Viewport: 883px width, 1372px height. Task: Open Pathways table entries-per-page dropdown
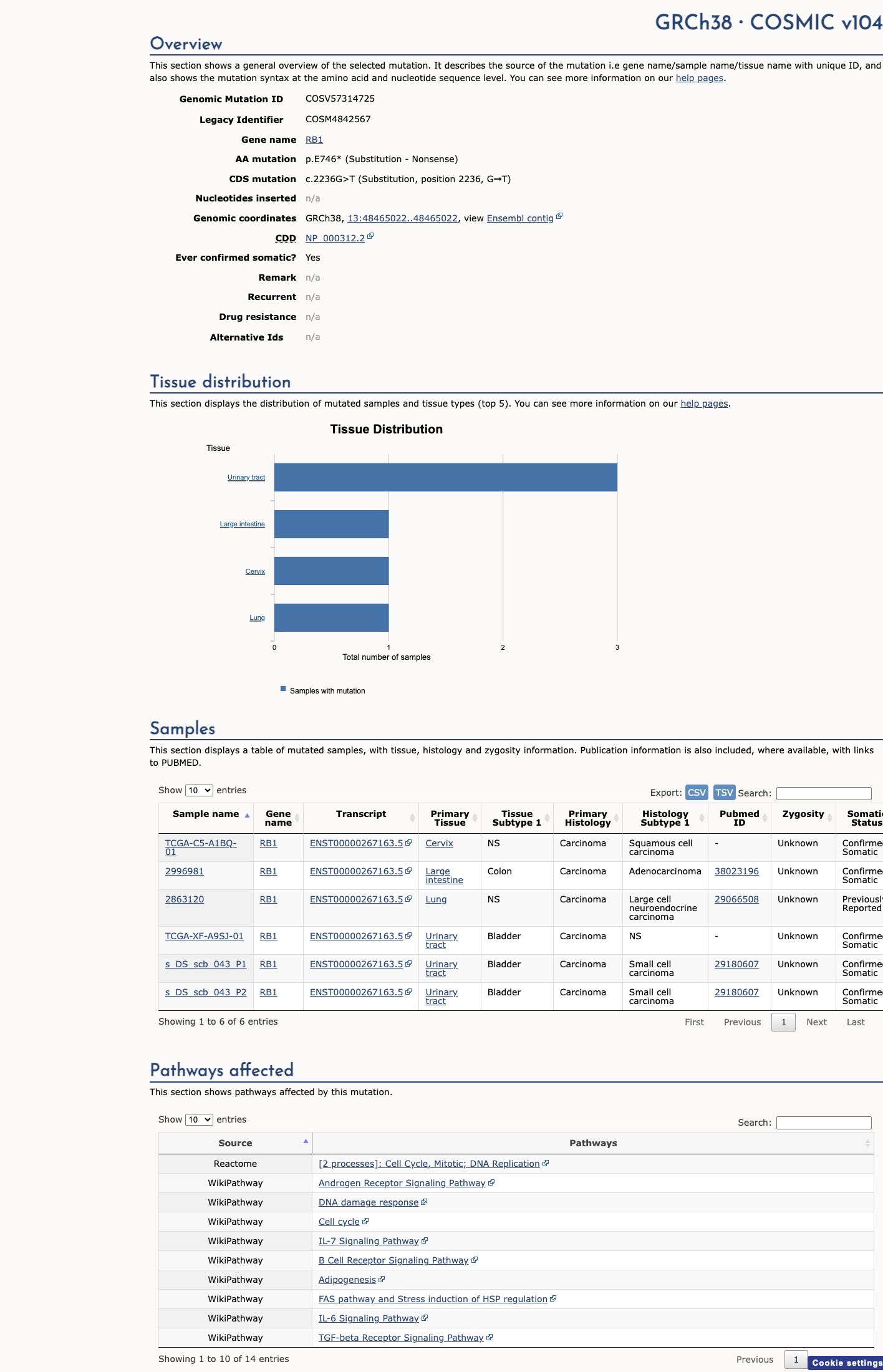[199, 1119]
